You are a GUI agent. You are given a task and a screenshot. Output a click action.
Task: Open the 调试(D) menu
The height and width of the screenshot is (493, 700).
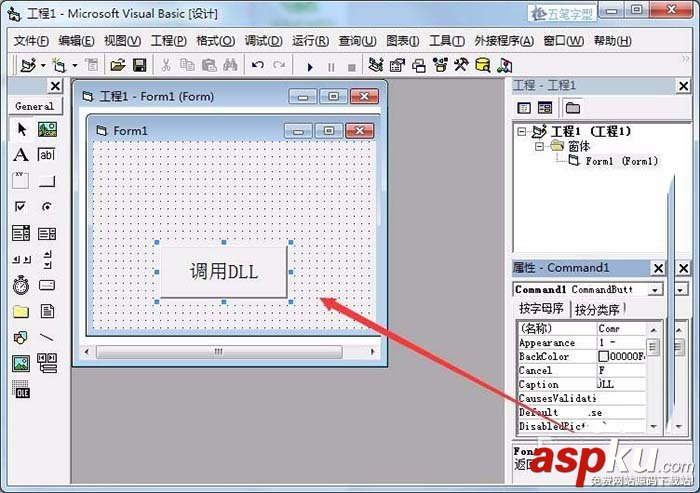pos(263,41)
